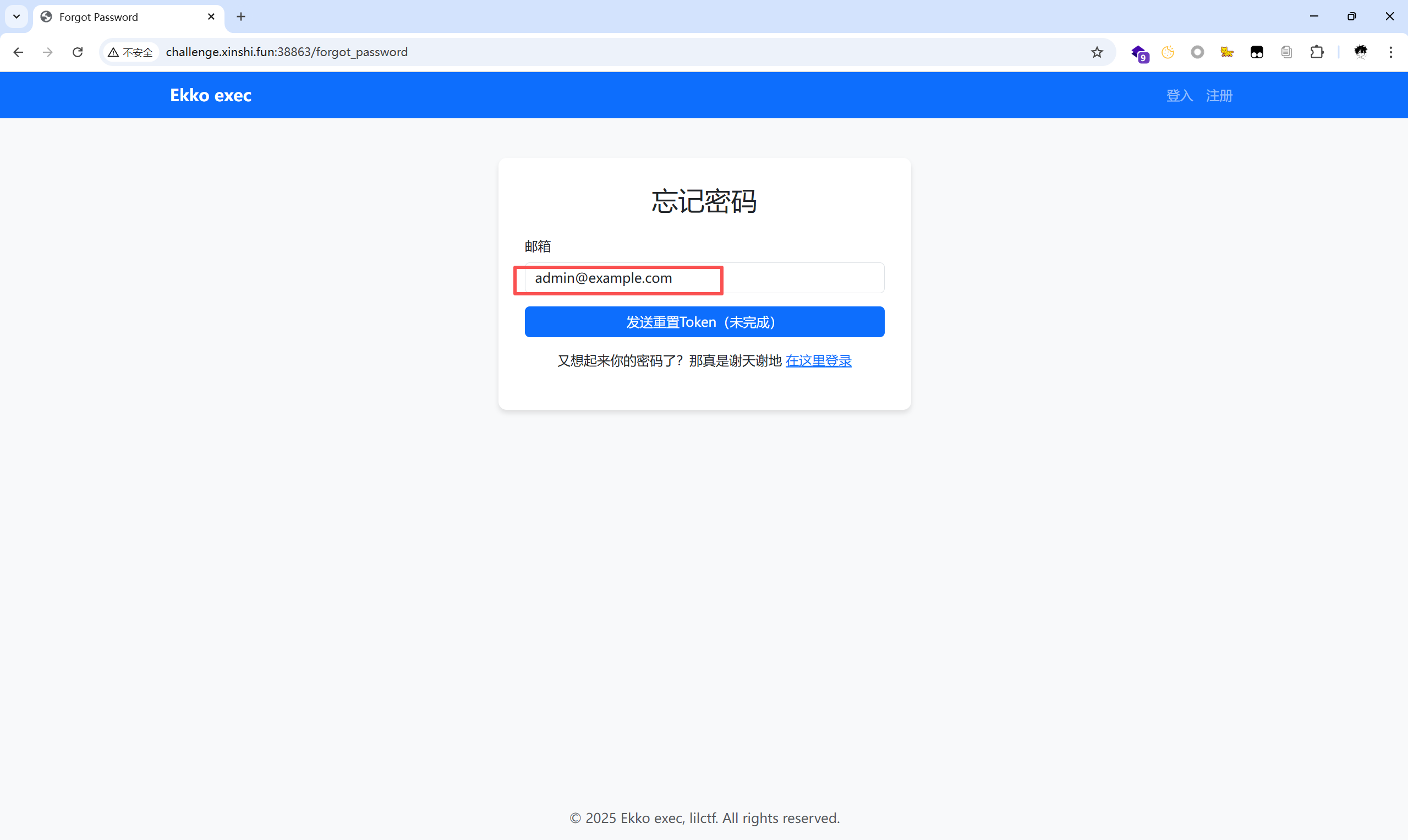Open the Chrome profile avatar
Screen dimensions: 1408x840
click(1361, 52)
